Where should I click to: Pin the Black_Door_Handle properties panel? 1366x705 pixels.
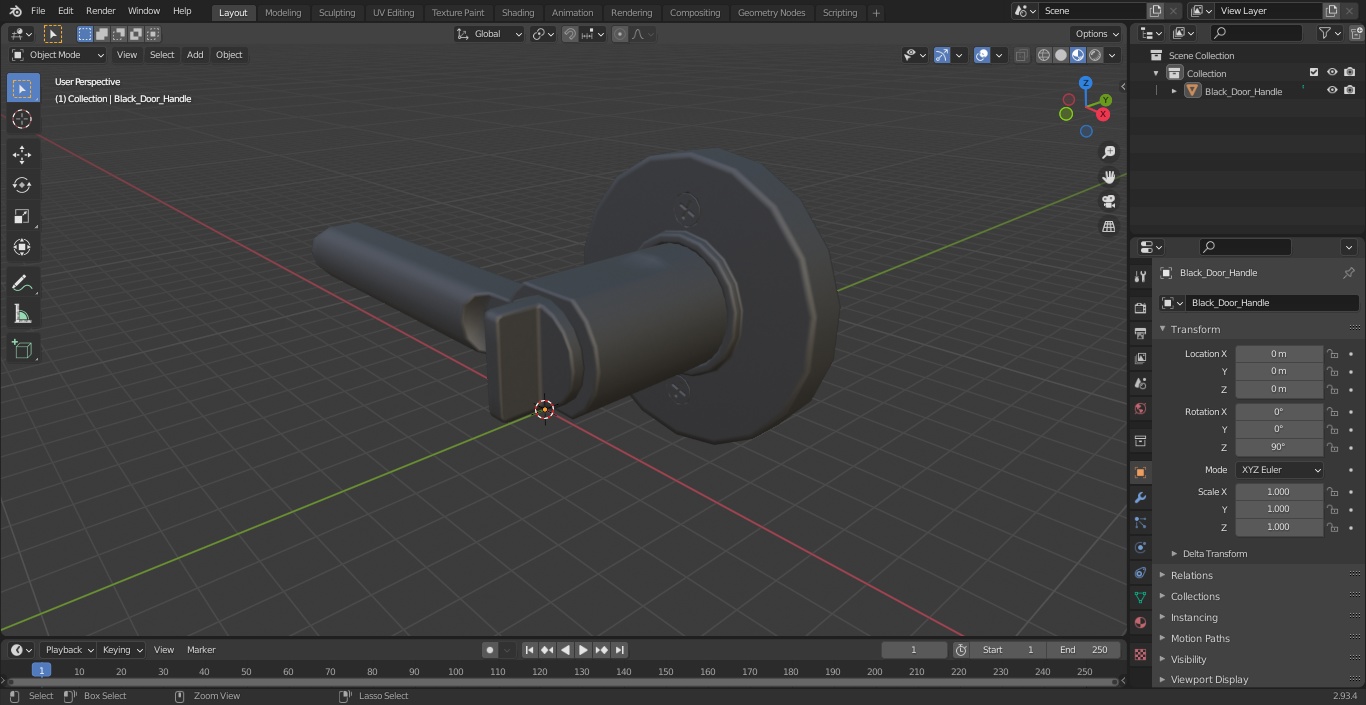1348,273
